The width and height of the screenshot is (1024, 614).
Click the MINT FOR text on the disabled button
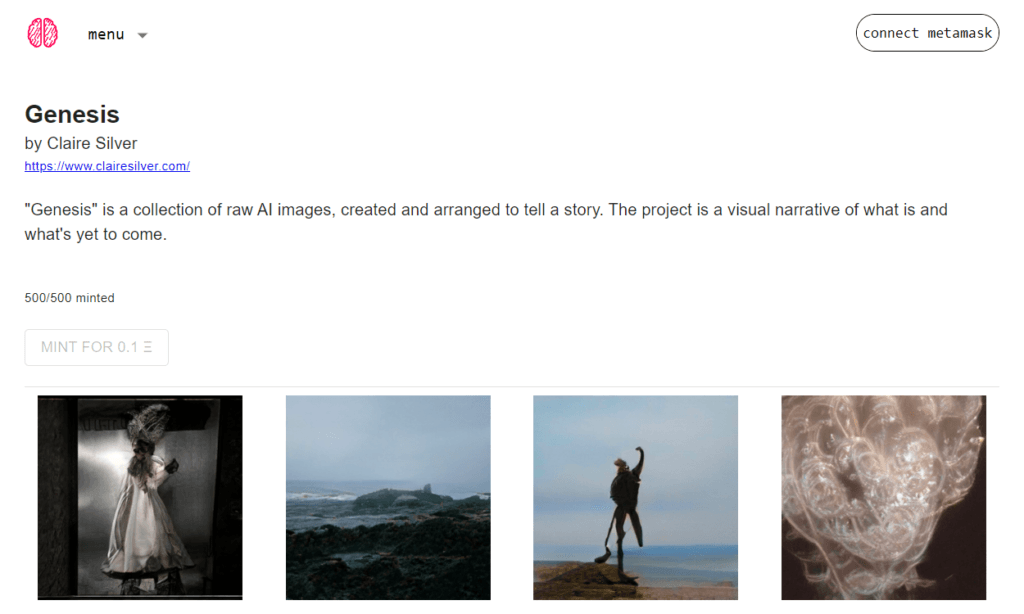point(77,347)
